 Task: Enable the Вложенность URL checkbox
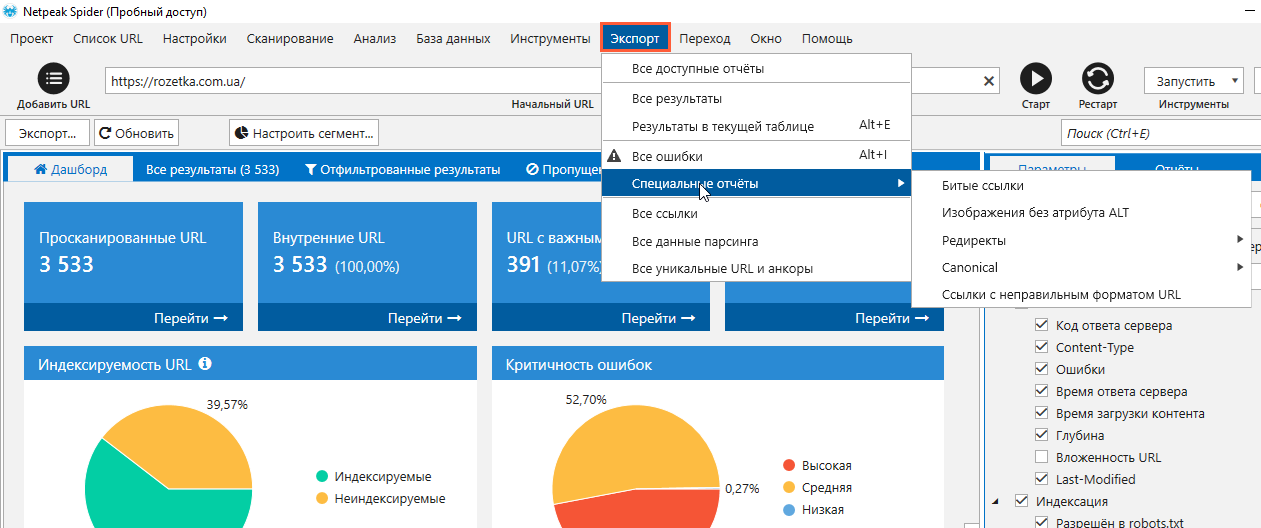[1042, 457]
